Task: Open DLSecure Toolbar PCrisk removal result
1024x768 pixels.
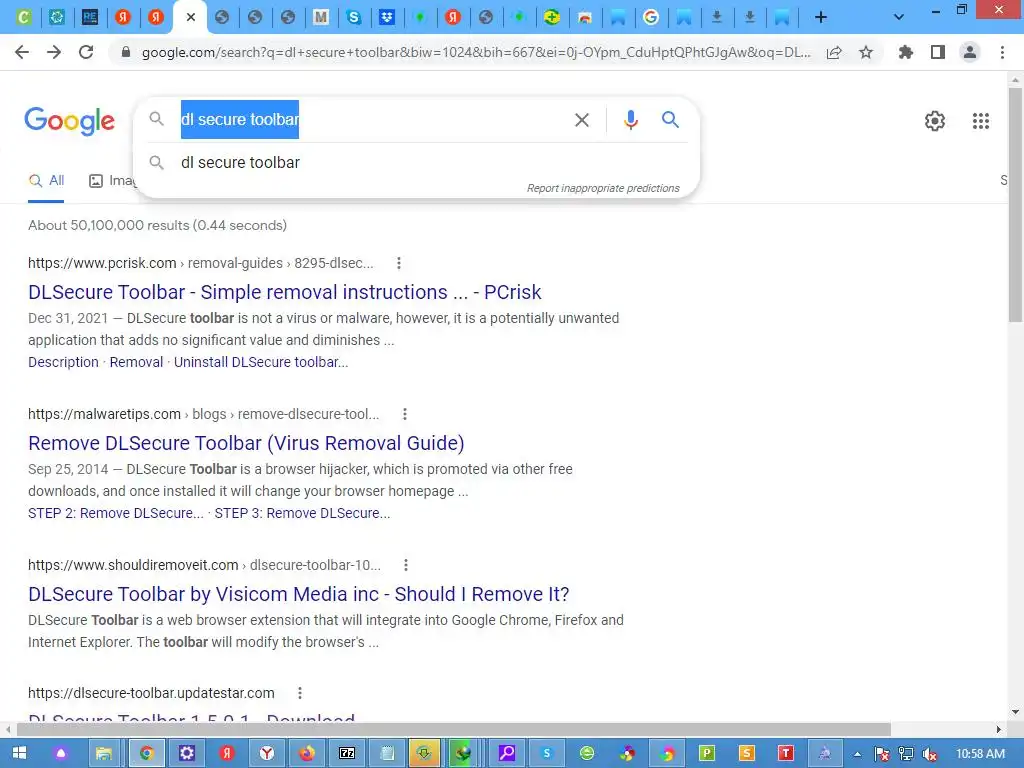Action: tap(285, 292)
